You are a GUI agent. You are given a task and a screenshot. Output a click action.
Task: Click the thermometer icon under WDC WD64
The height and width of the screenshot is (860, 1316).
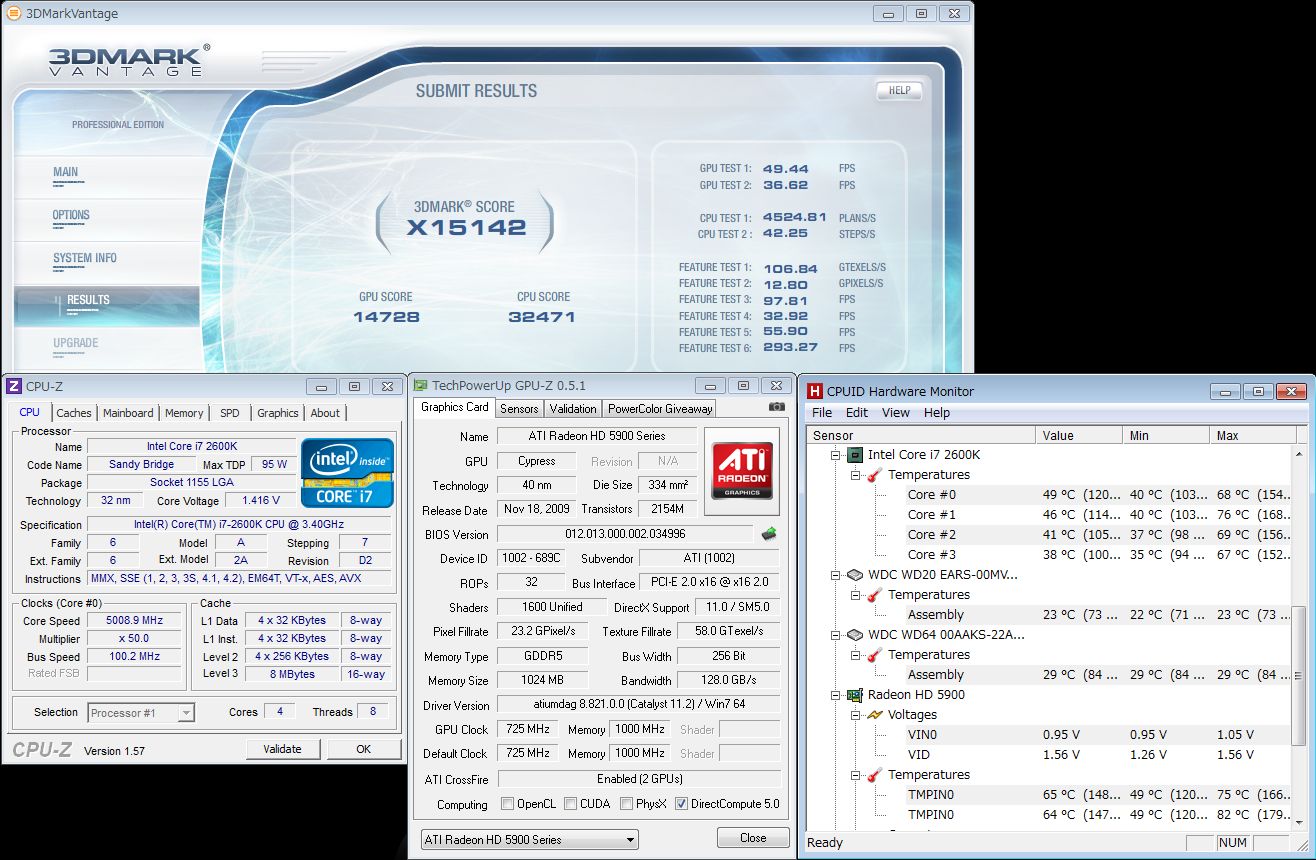[x=875, y=655]
